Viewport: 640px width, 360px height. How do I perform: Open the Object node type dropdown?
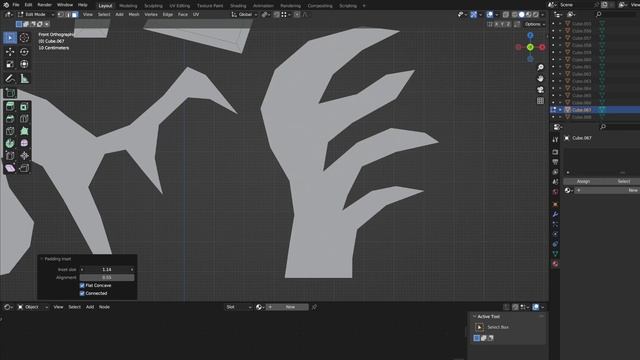pyautogui.click(x=33, y=307)
